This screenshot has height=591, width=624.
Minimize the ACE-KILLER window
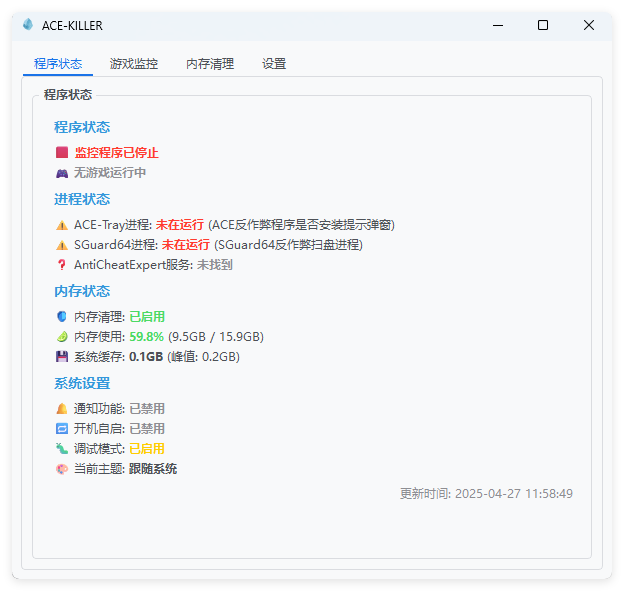coord(498,25)
